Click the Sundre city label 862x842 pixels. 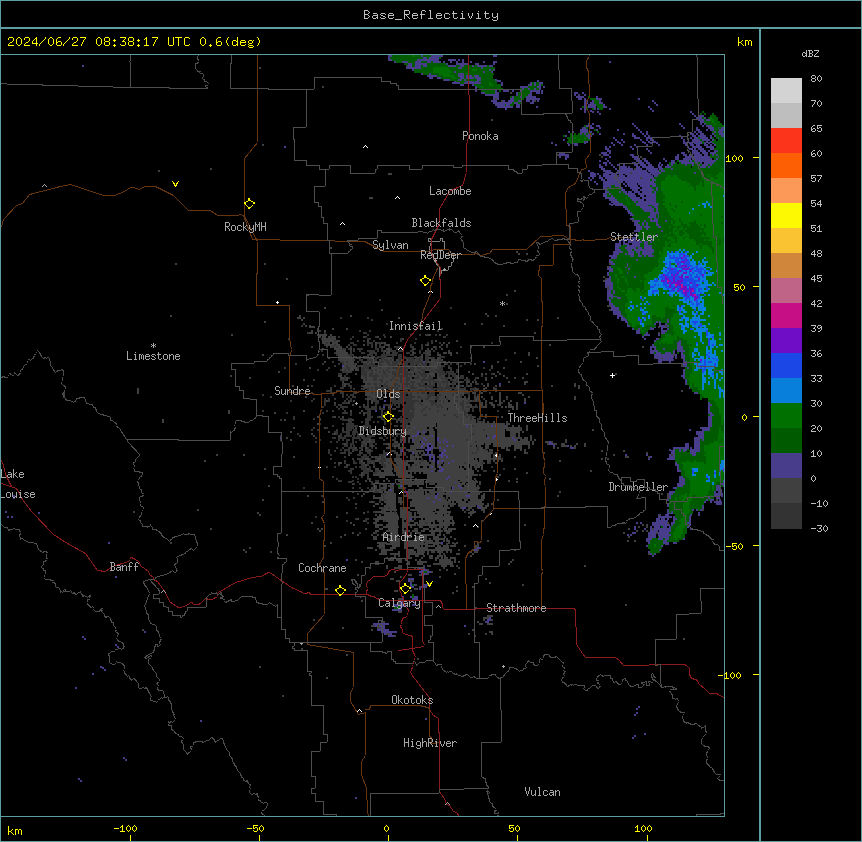click(292, 391)
